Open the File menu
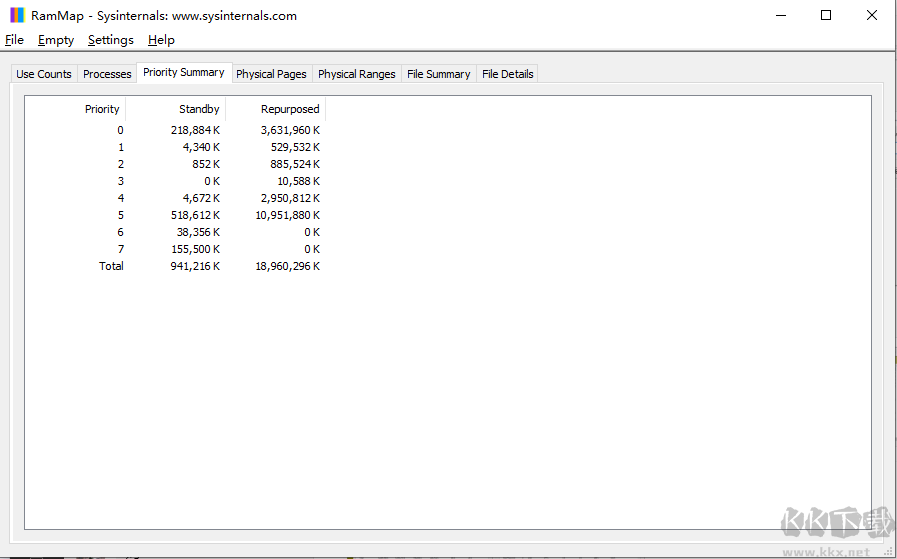 pos(14,40)
